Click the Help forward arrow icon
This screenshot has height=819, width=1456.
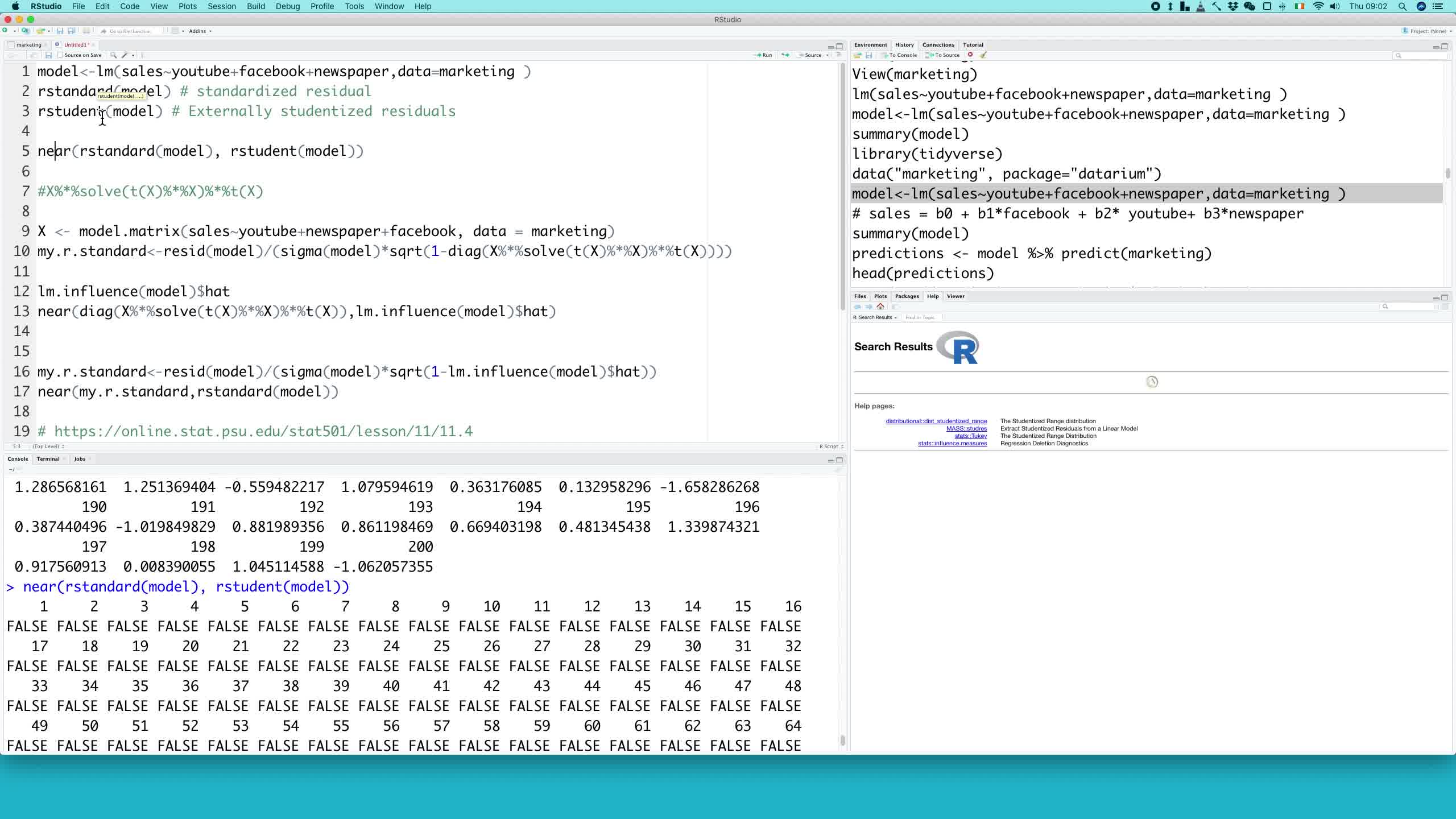868,307
